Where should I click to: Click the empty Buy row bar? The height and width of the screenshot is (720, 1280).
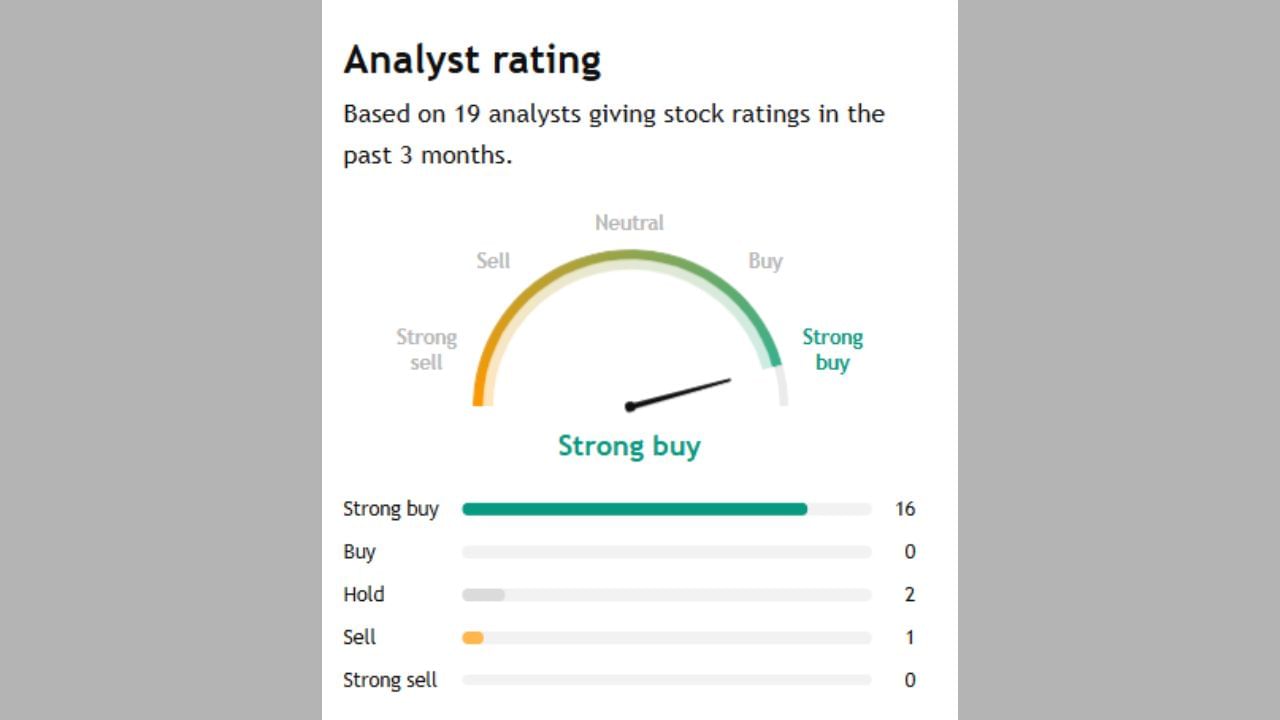pyautogui.click(x=666, y=552)
